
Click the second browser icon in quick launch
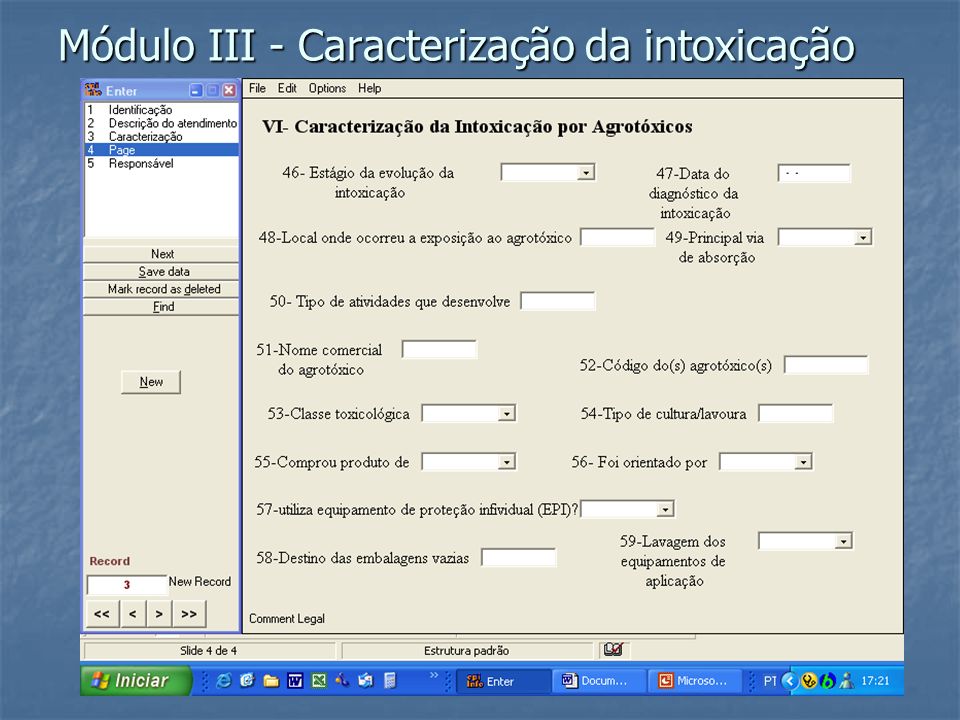pyautogui.click(x=247, y=680)
